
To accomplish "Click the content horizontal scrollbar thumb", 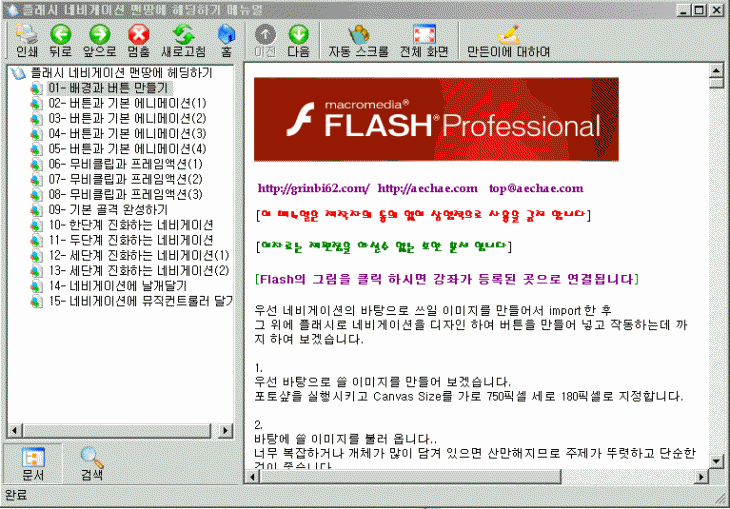I will point(410,477).
